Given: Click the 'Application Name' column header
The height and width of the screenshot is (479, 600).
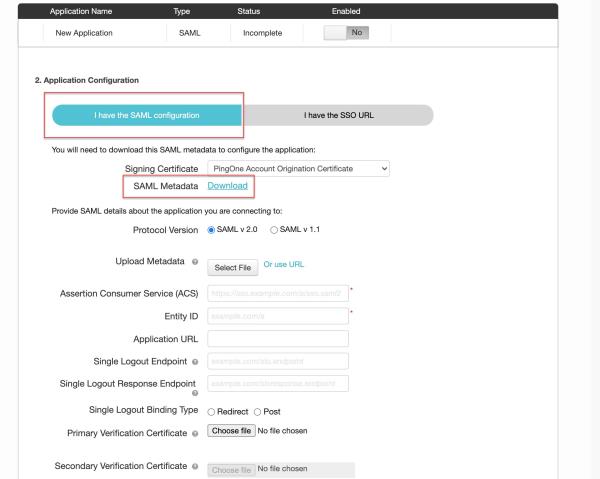Looking at the screenshot, I should 81,11.
